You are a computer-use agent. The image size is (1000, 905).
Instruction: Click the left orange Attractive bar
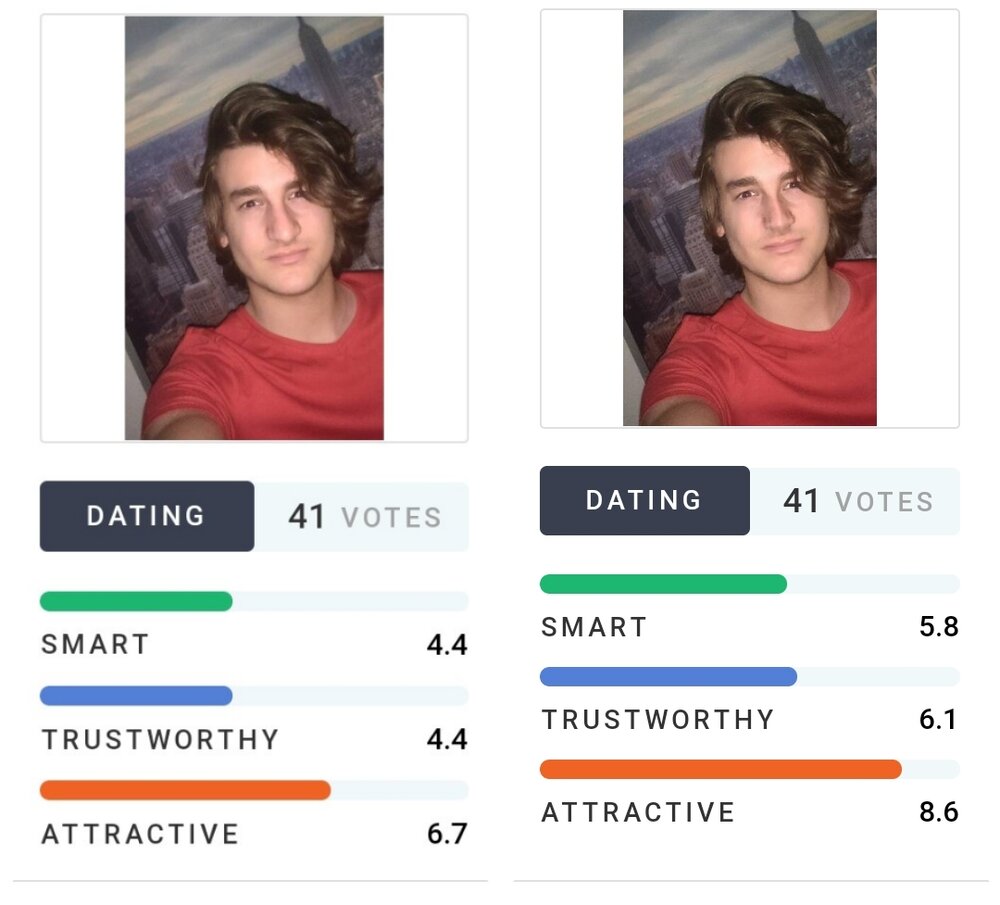185,790
